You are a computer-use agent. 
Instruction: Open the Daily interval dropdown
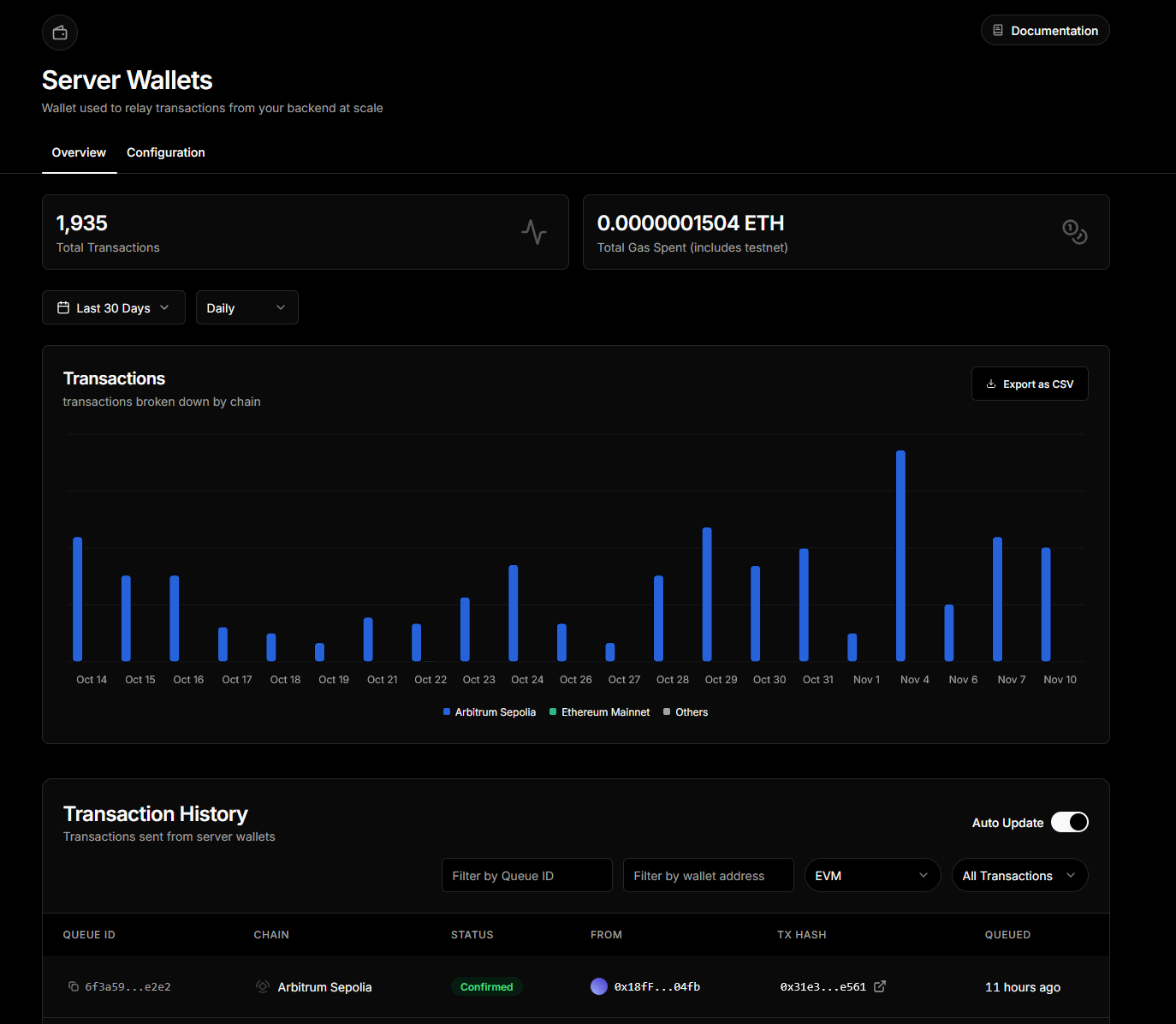coord(246,307)
